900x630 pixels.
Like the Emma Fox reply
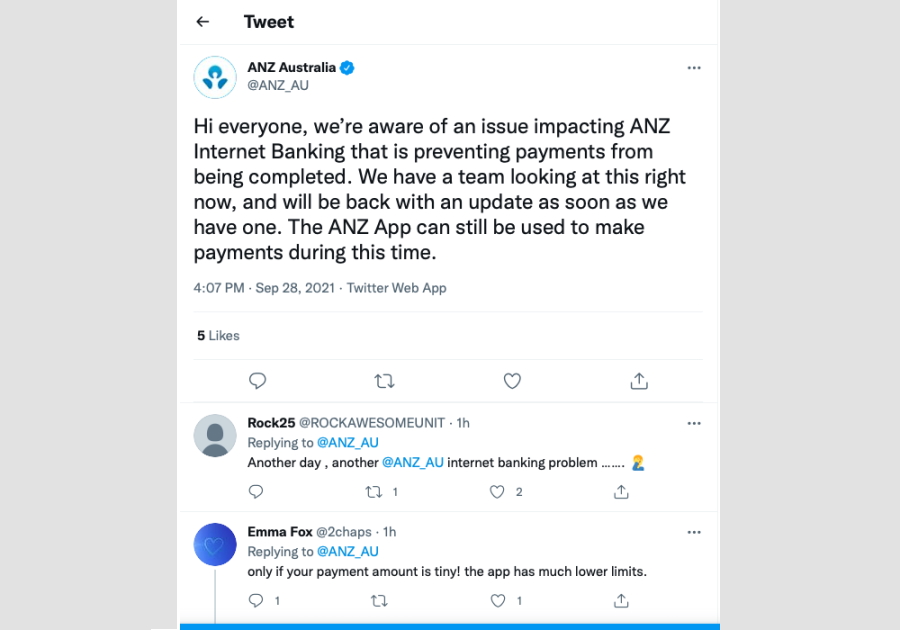pyautogui.click(x=498, y=601)
